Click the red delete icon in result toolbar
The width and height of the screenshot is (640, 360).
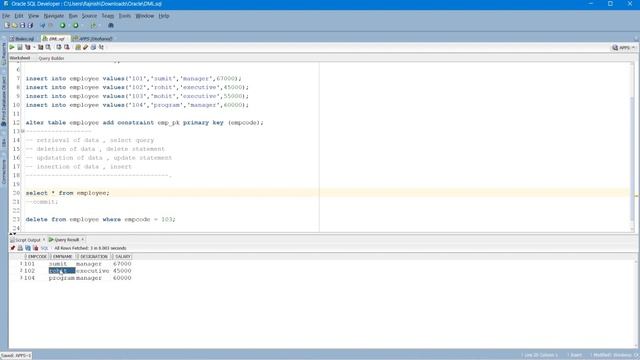pos(36,248)
